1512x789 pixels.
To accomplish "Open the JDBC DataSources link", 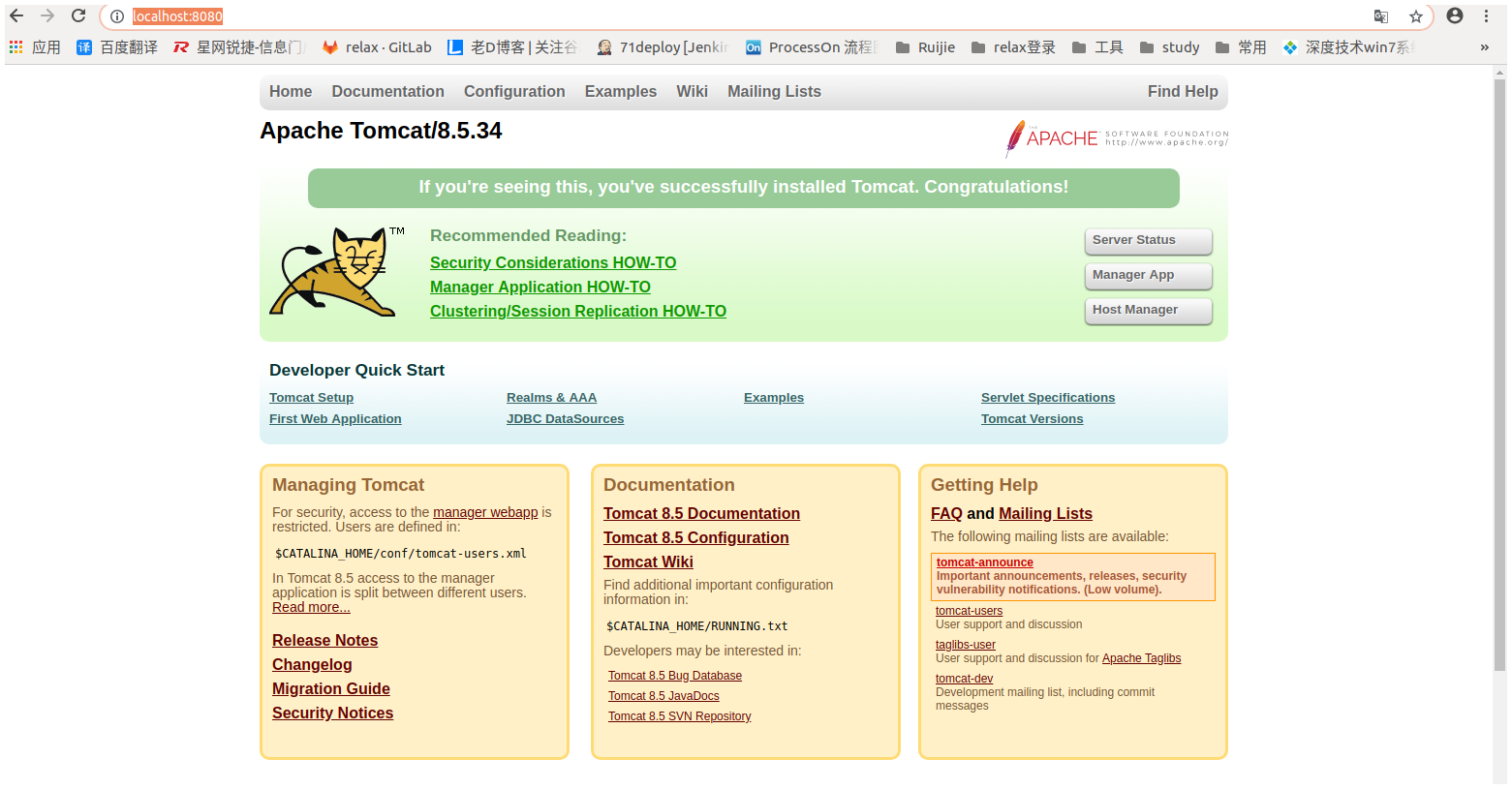I will (565, 419).
